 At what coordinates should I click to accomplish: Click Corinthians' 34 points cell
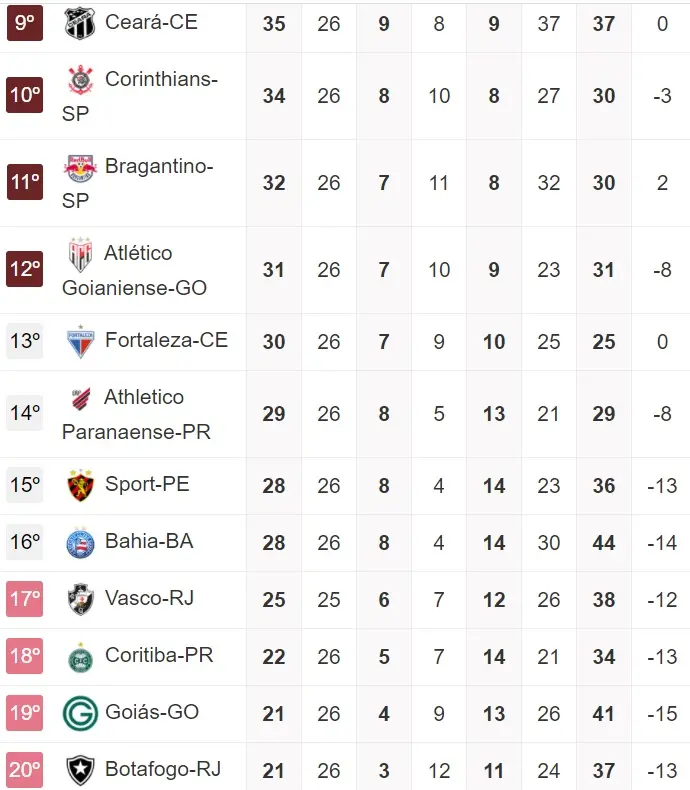[x=274, y=96]
